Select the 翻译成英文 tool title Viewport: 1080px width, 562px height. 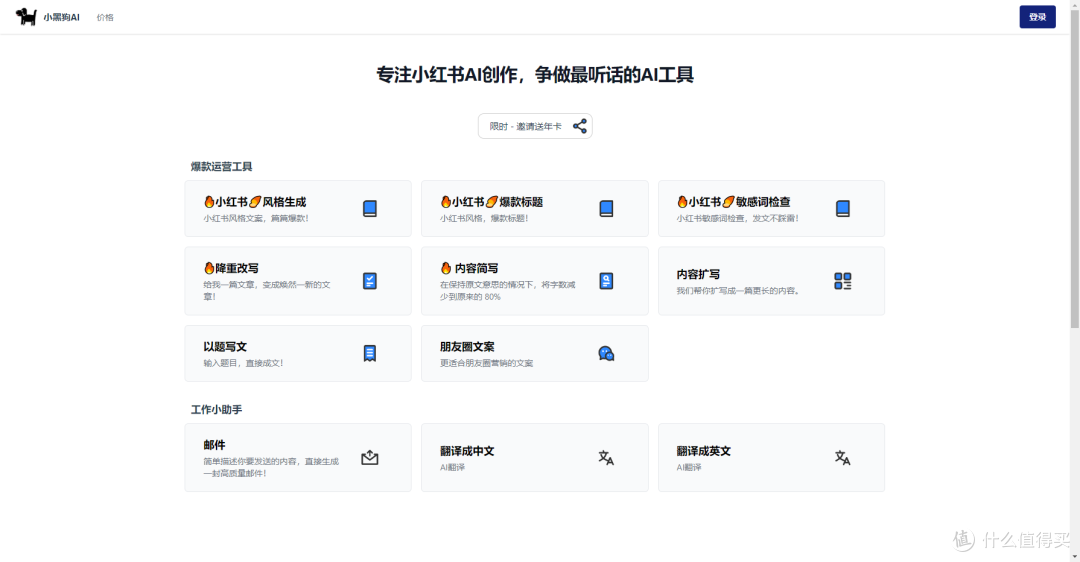703,451
